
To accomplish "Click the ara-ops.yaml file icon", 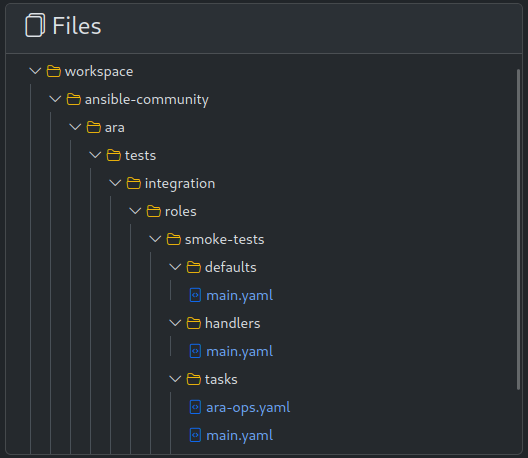I will point(195,407).
